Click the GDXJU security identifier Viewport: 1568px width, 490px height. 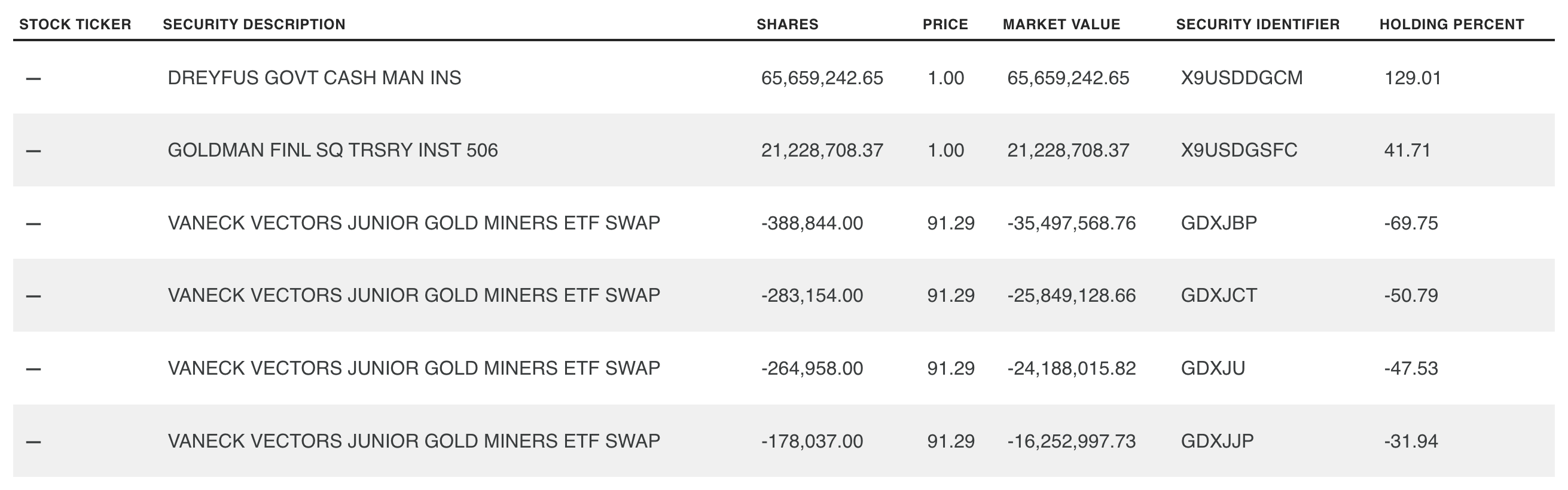click(1213, 369)
